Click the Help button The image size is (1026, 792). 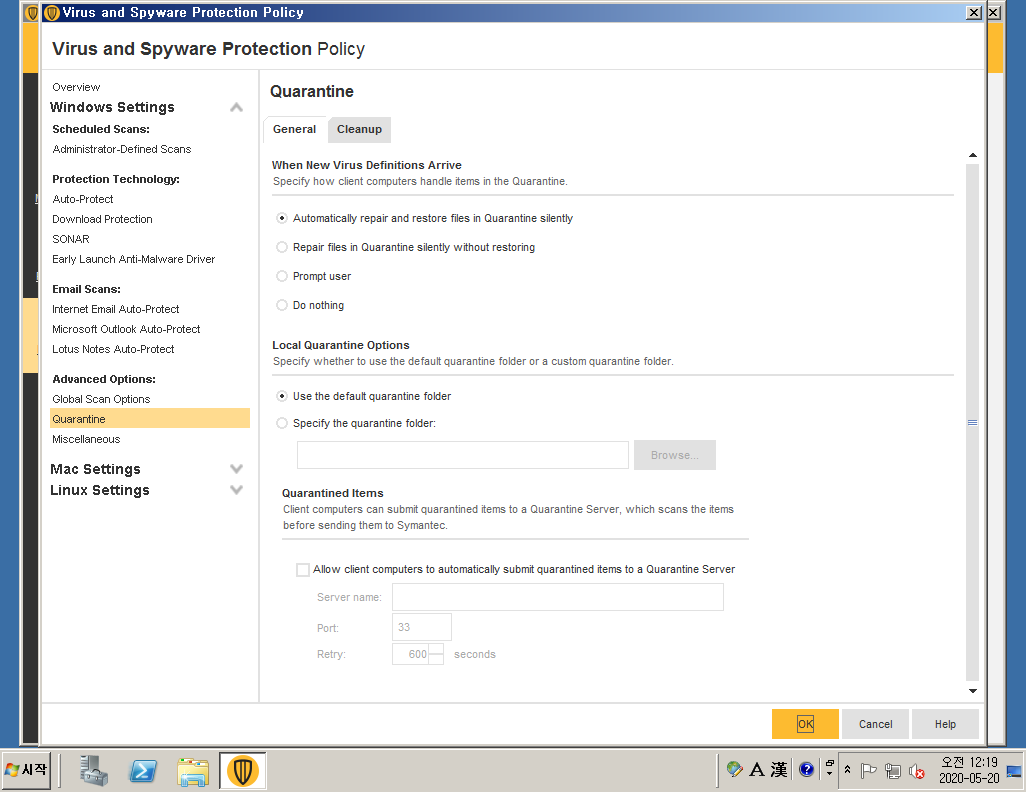945,724
